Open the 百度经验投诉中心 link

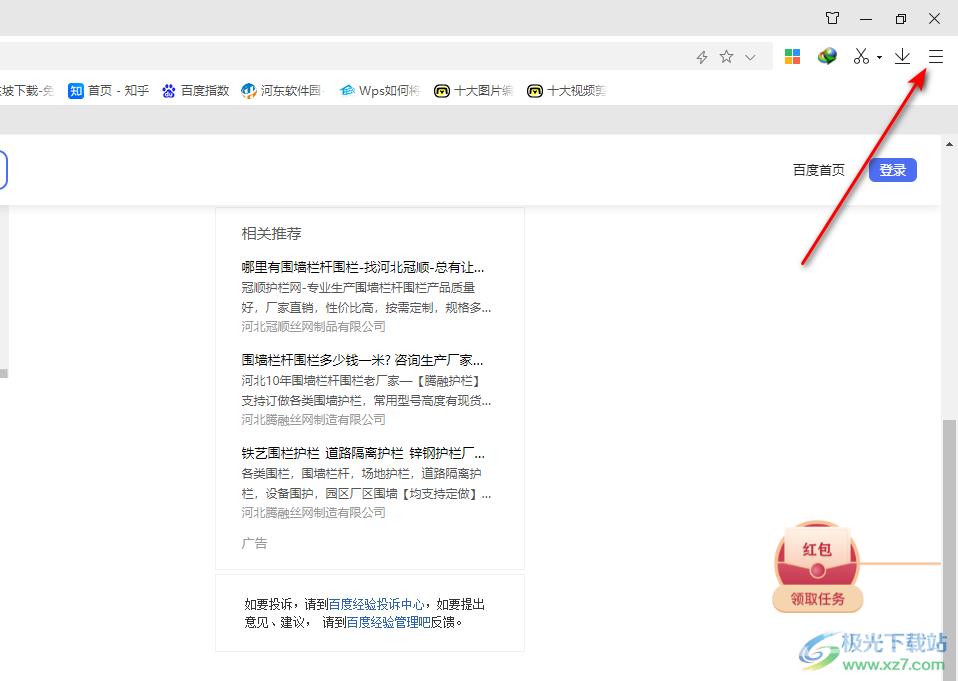(376, 605)
